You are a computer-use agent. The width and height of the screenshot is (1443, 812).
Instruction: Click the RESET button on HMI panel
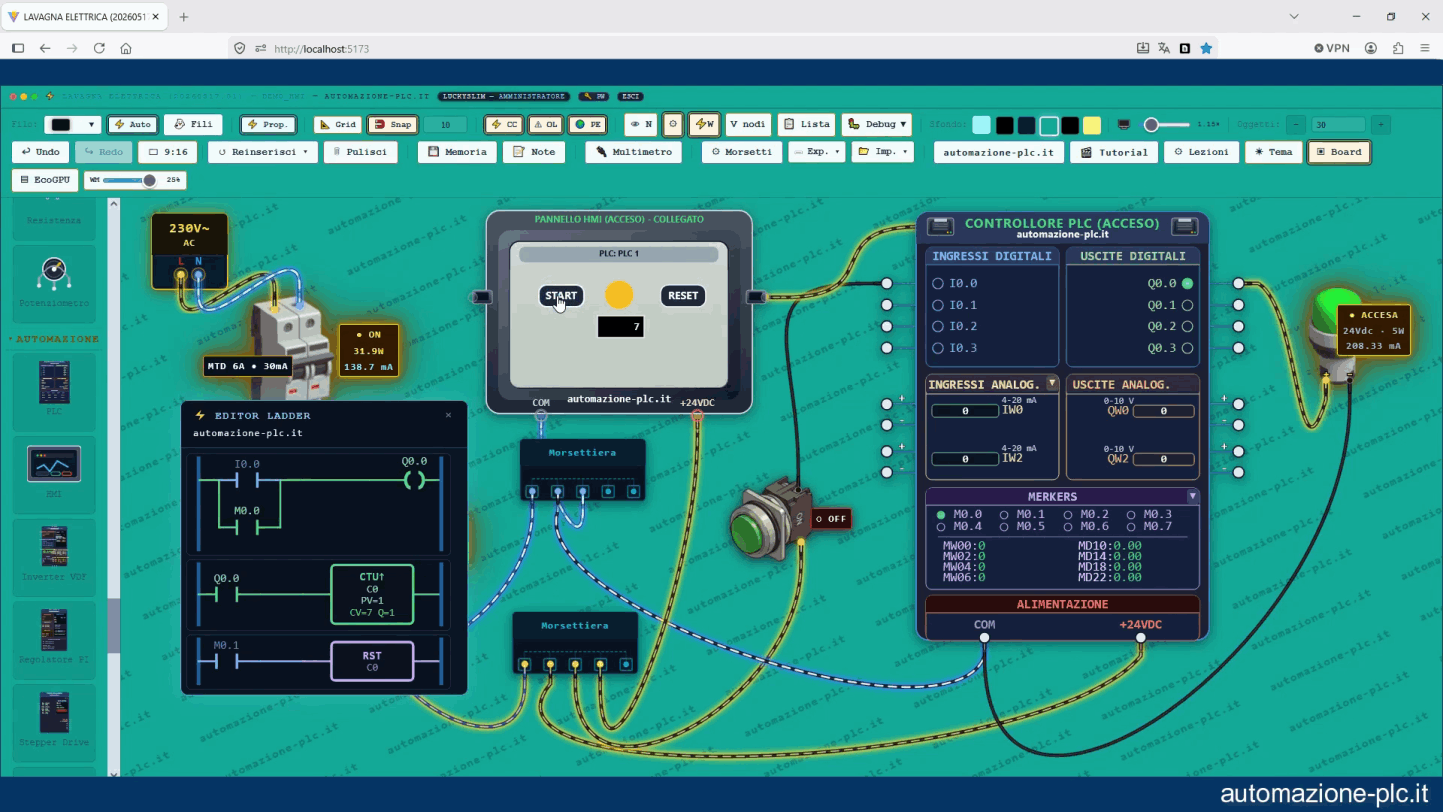(683, 295)
